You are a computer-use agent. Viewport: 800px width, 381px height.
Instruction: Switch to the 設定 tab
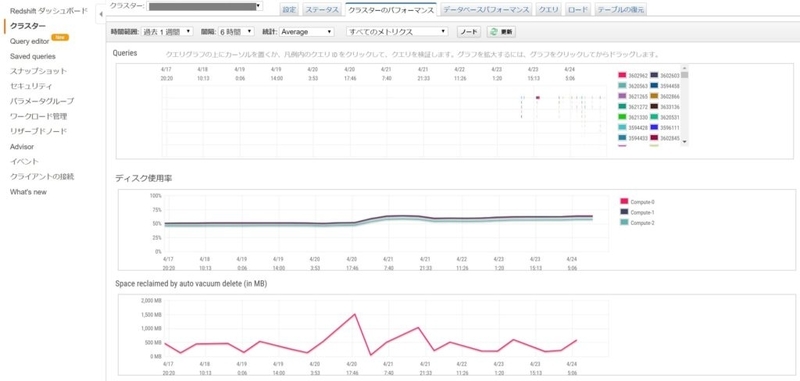pos(289,10)
